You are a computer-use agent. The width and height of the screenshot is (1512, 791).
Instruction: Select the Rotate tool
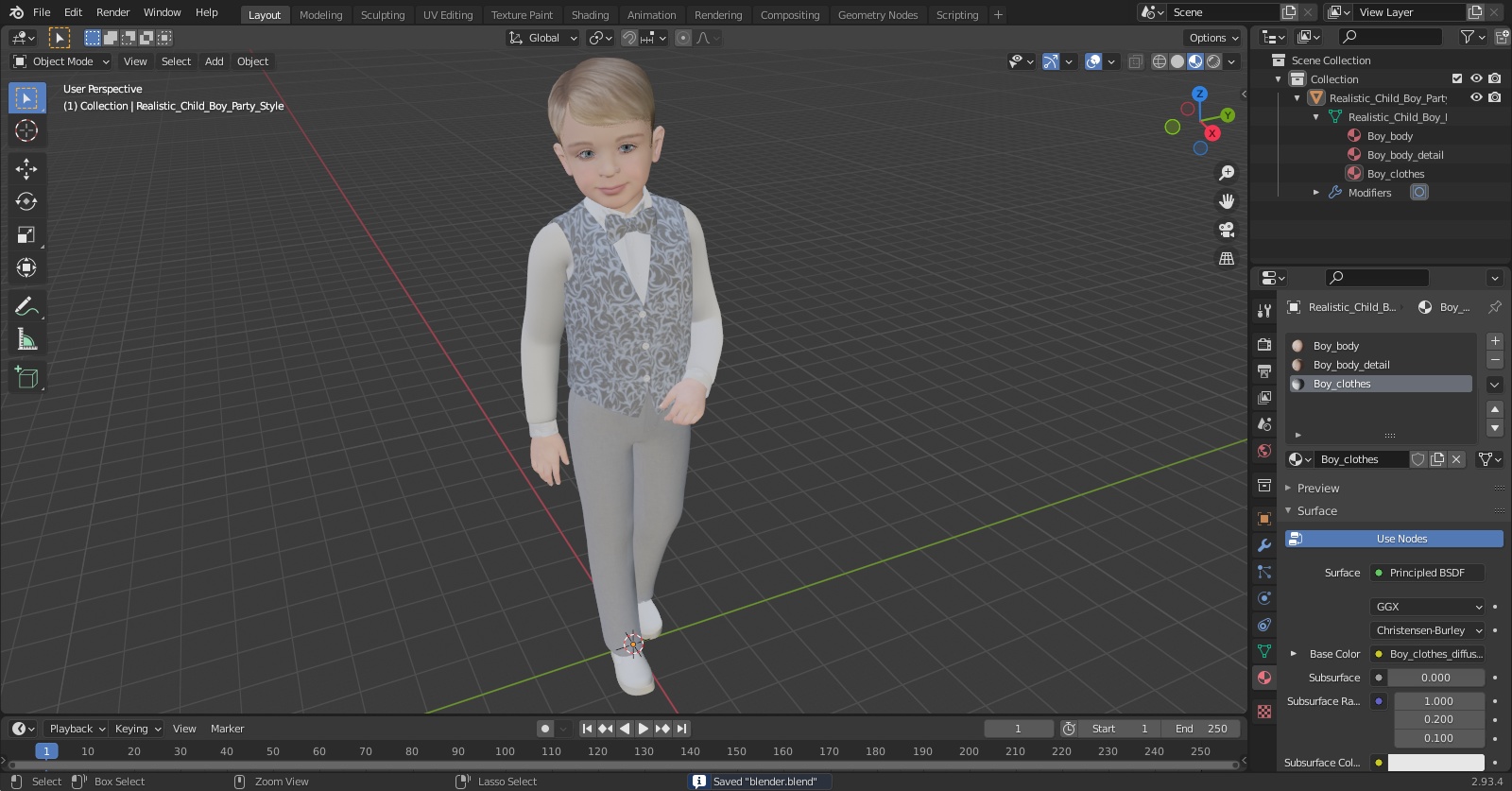pyautogui.click(x=26, y=201)
